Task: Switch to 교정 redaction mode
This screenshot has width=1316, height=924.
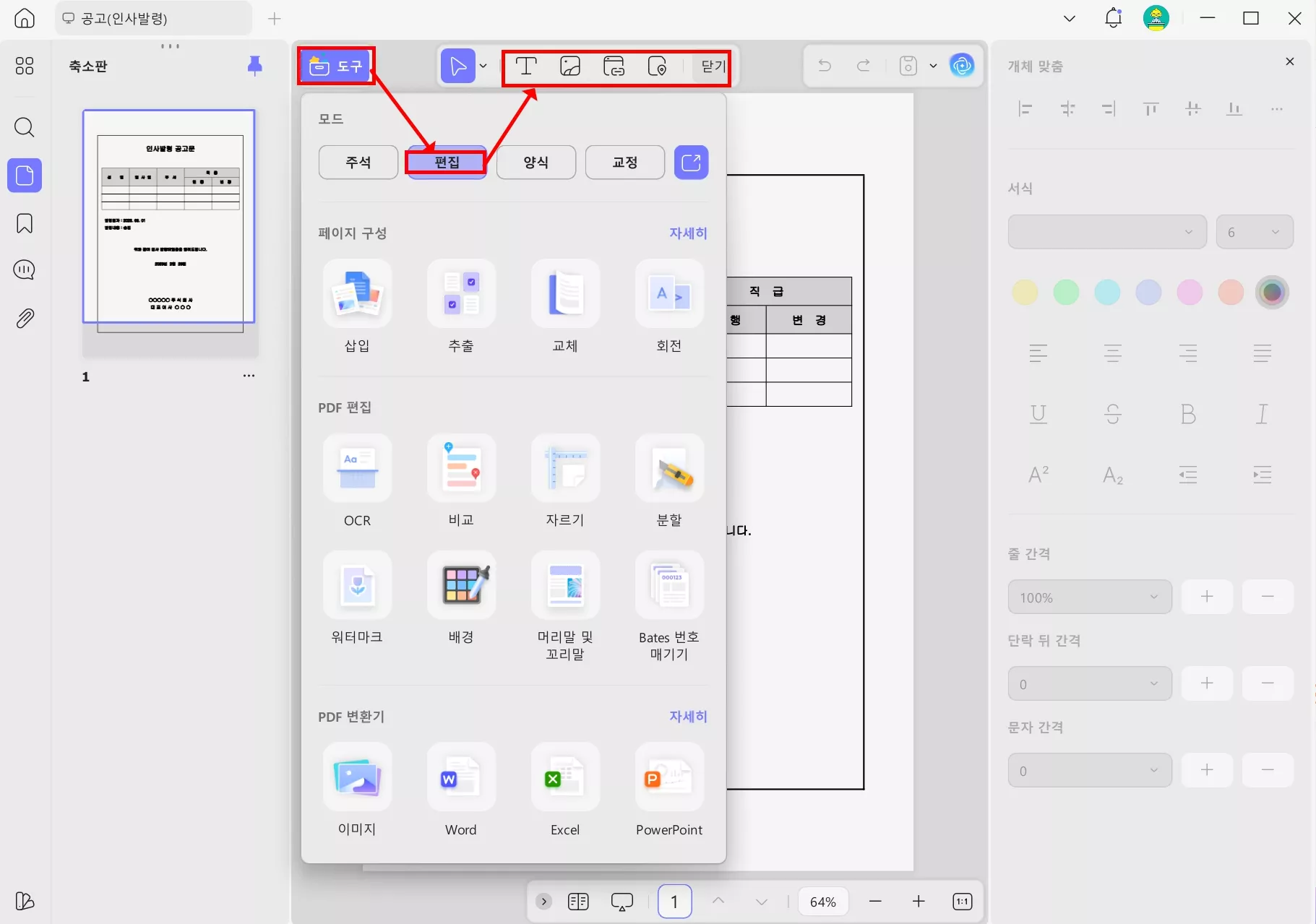Action: click(x=625, y=163)
